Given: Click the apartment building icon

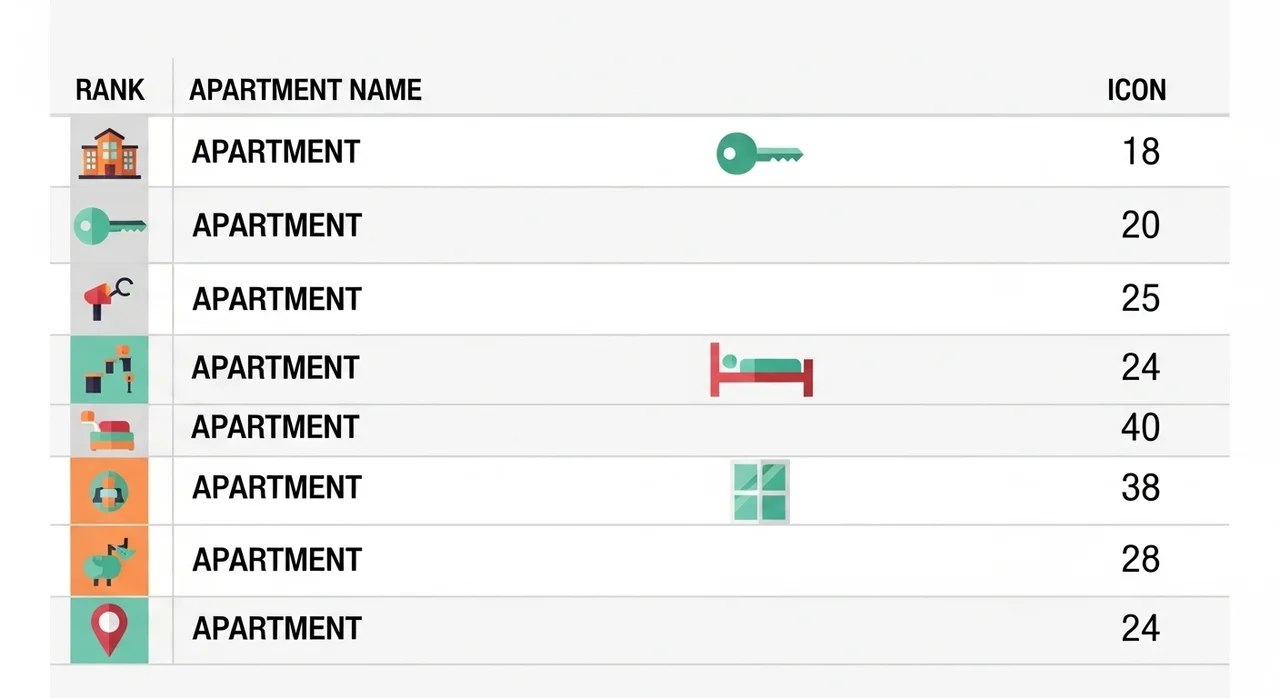Looking at the screenshot, I should 110,153.
